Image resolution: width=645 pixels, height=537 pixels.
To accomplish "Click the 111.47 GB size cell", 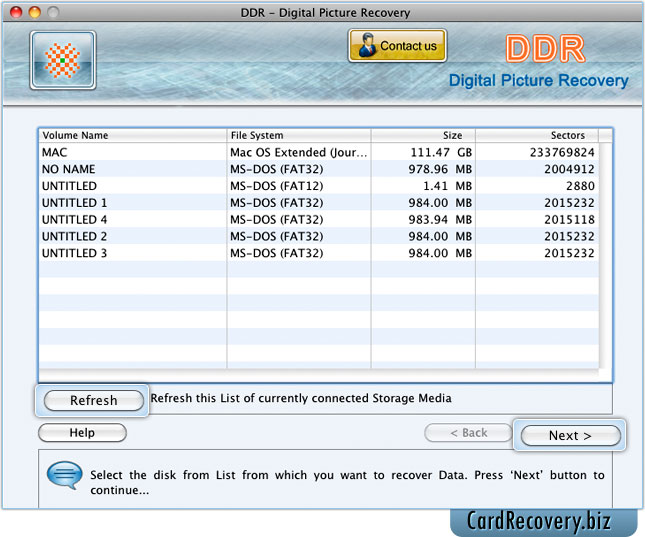I will click(x=423, y=152).
